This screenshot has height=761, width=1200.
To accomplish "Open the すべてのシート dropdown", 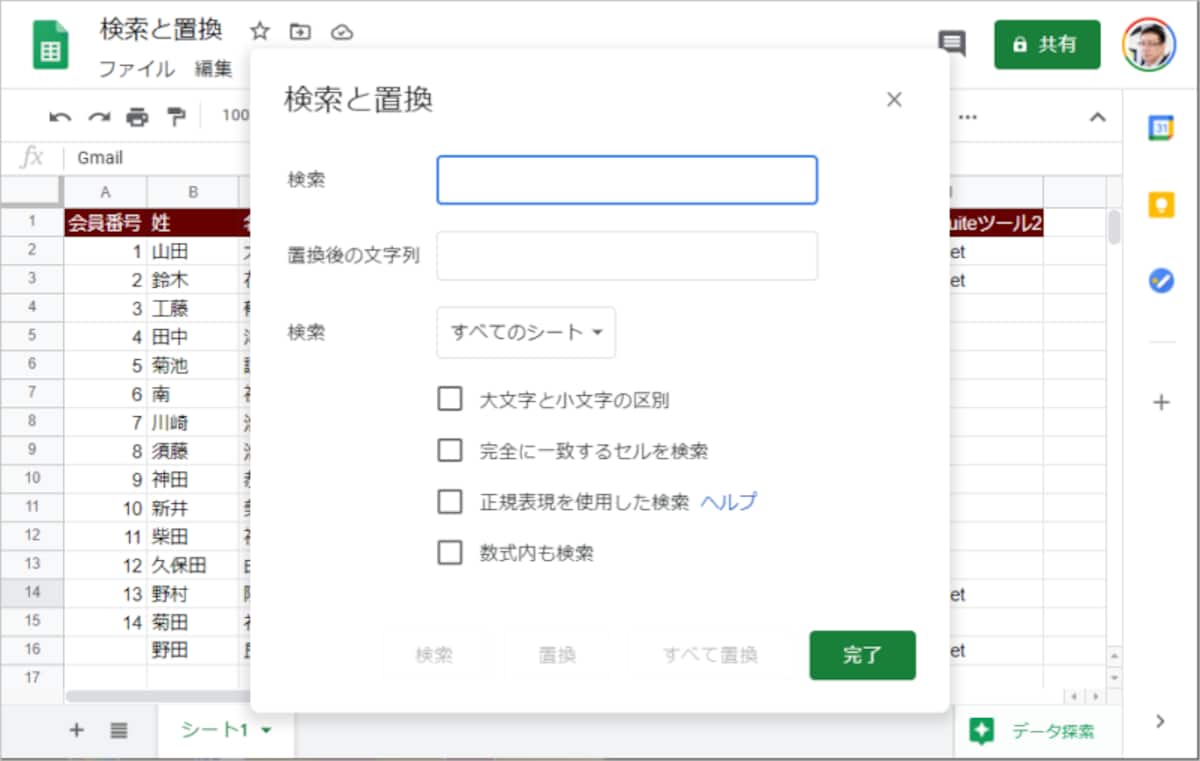I will coord(526,332).
